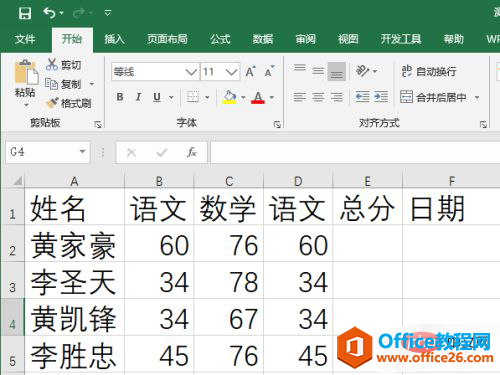
Task: Click the 粘贴 (Paste) clipboard icon
Action: click(x=26, y=71)
